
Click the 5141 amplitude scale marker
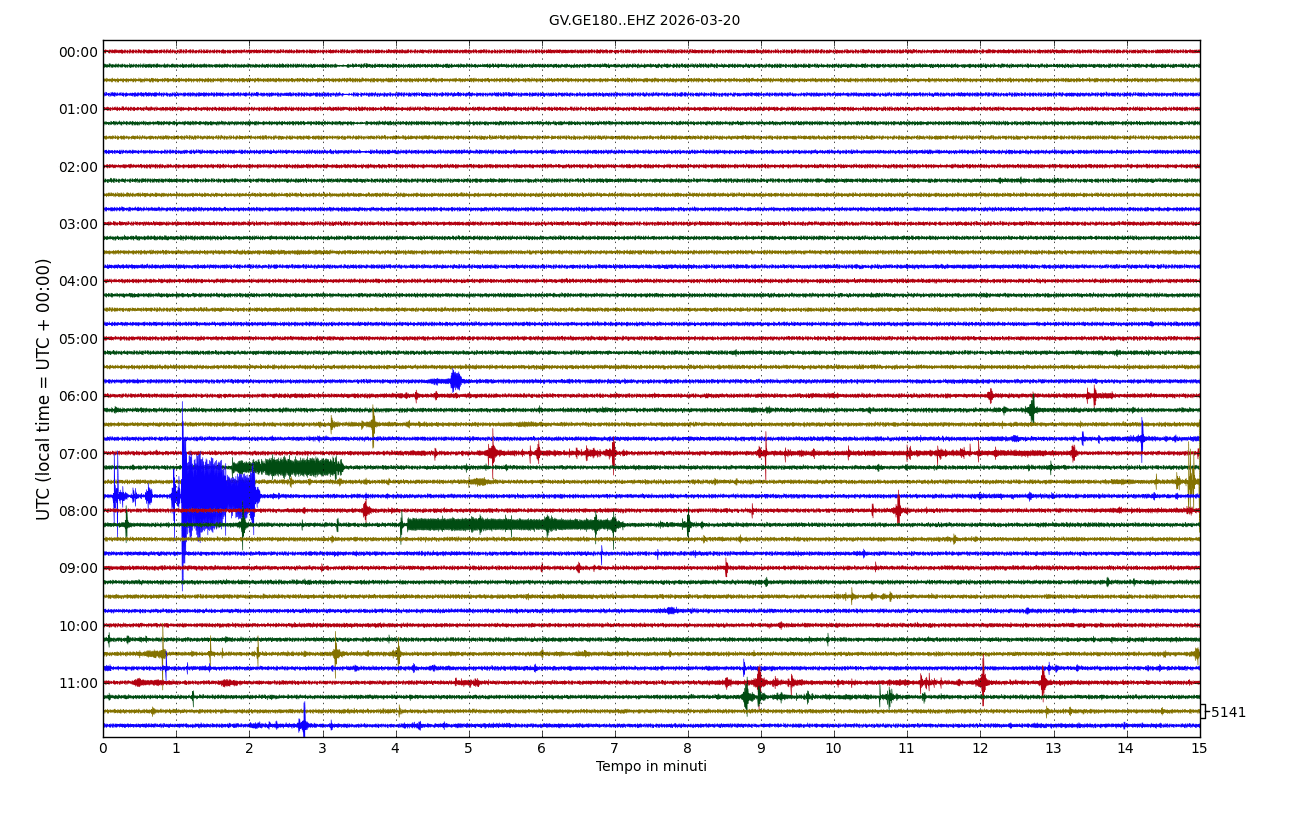(x=1227, y=712)
